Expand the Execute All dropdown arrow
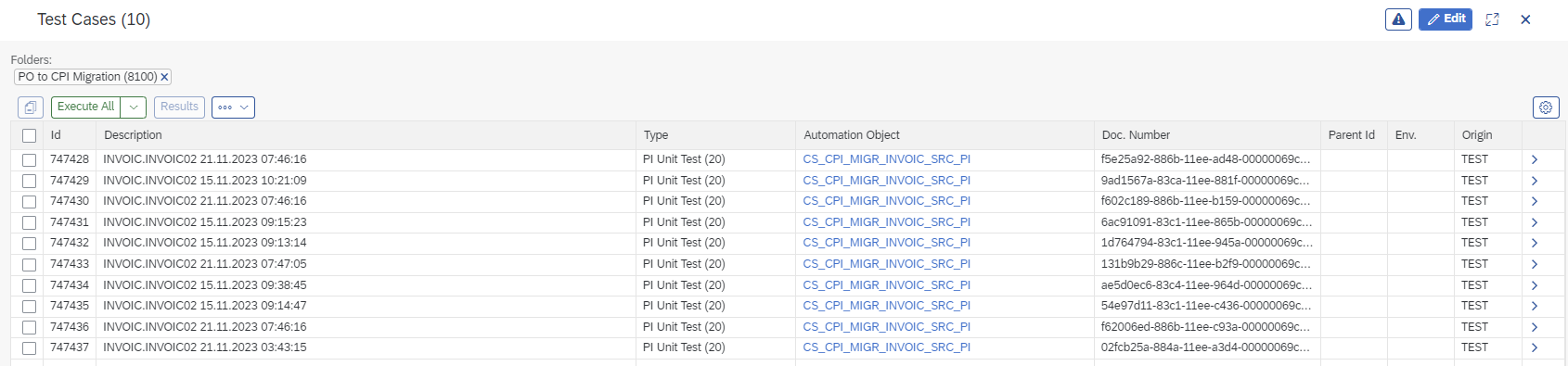Screen dimensions: 1568x366 [134, 107]
